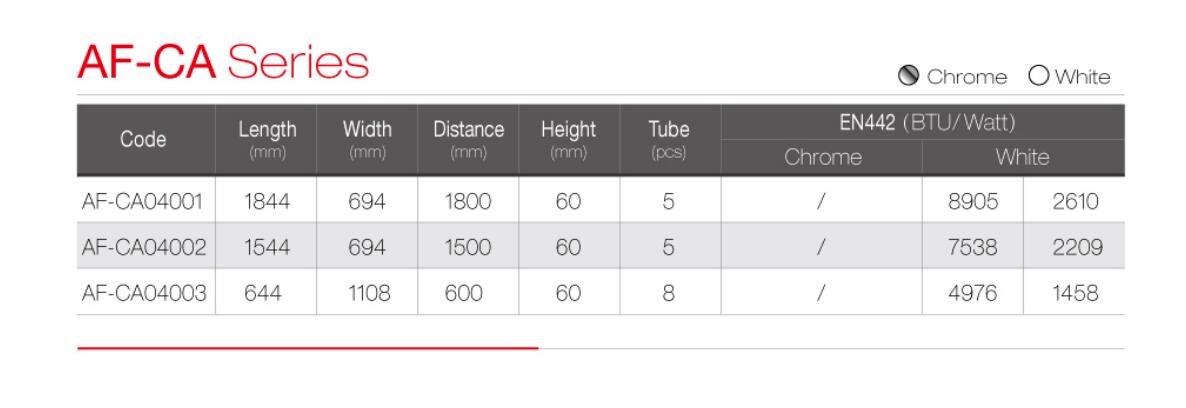
Task: Click the Chrome sub-header under EN442
Action: point(822,157)
